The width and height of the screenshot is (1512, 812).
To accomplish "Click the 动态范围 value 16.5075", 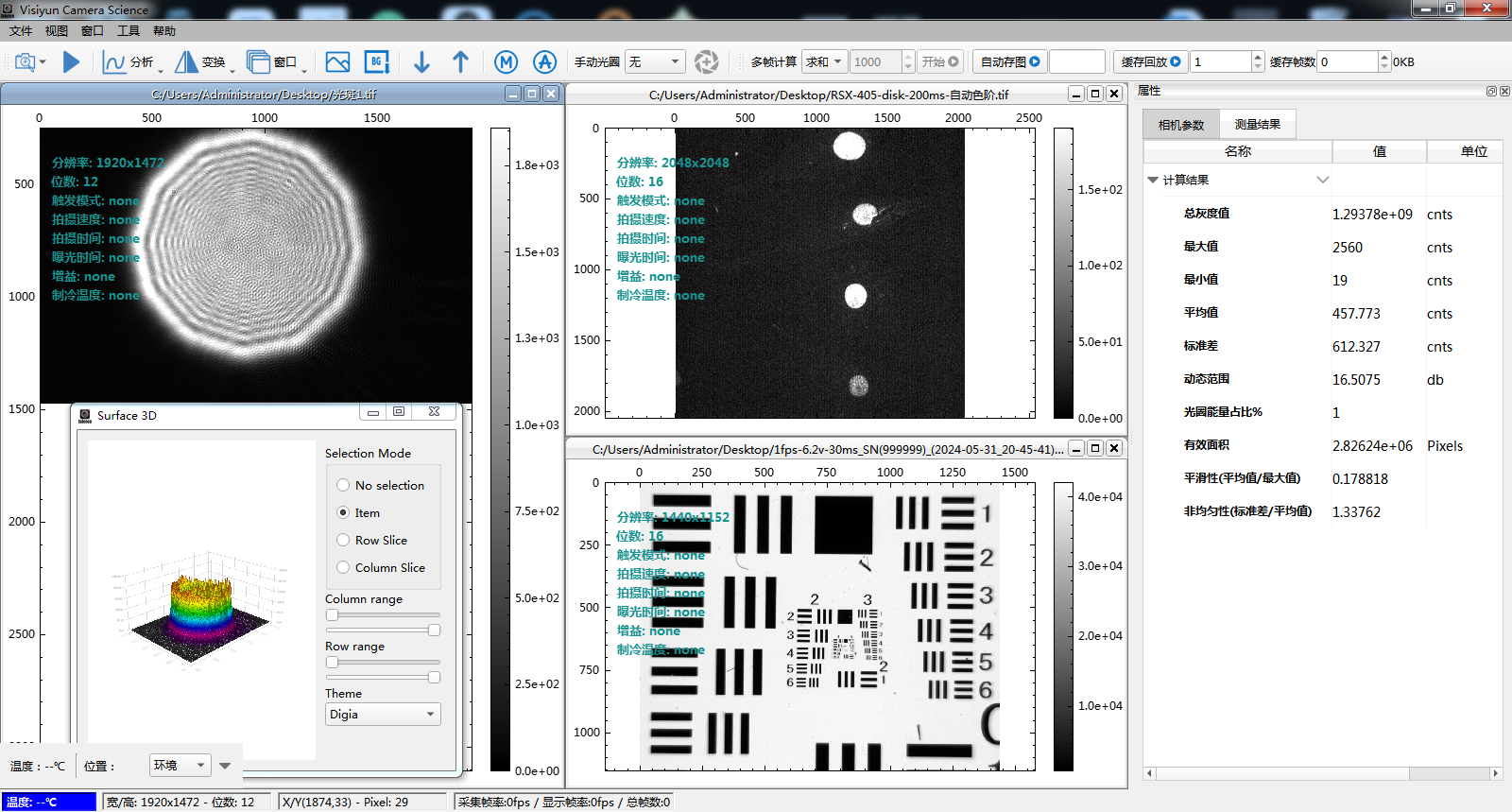I will tap(1356, 380).
